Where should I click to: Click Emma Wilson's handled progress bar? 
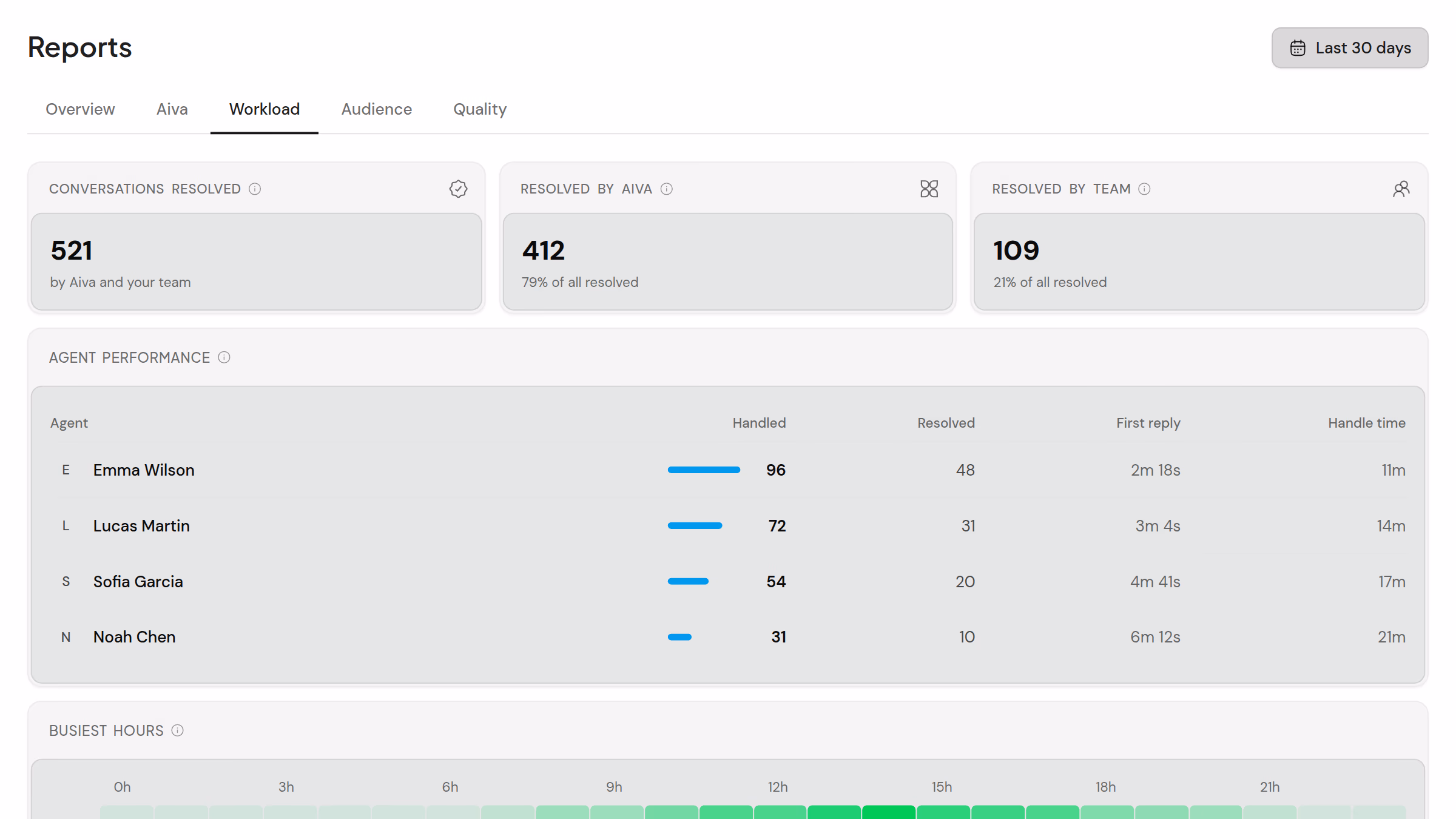click(x=704, y=470)
